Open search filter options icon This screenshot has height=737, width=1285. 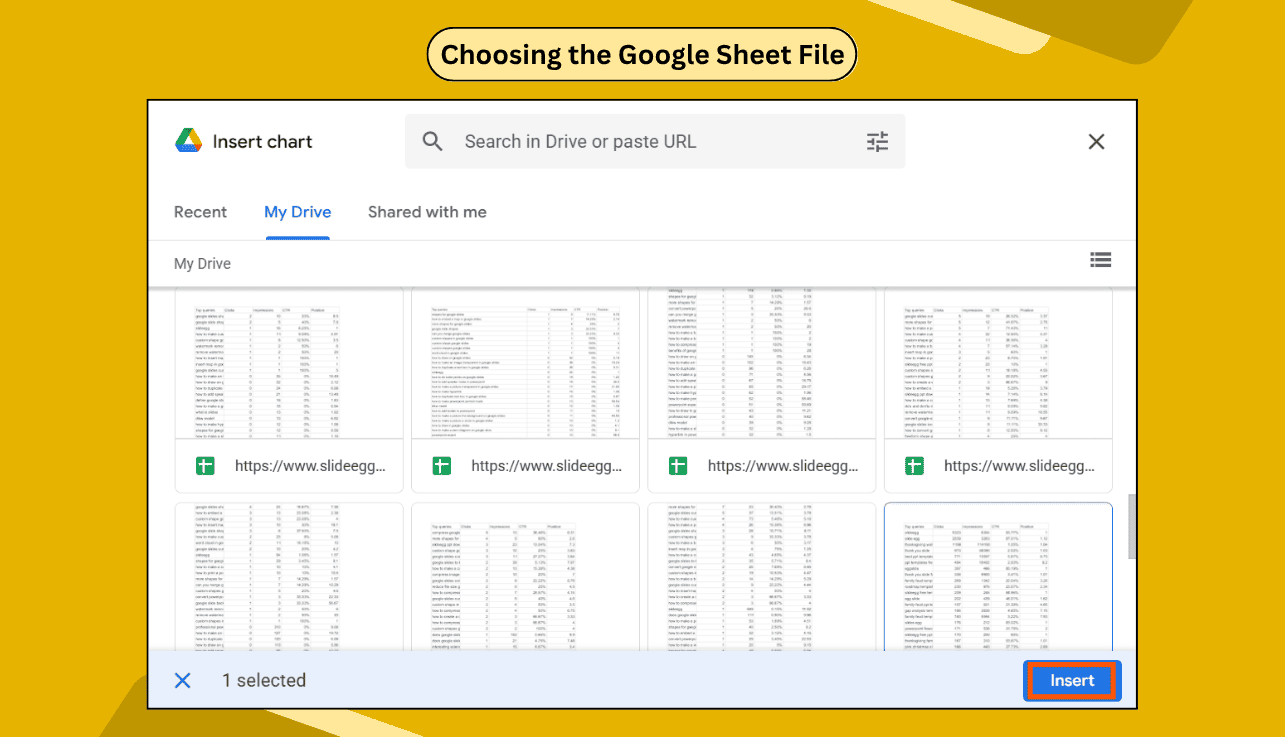(878, 141)
